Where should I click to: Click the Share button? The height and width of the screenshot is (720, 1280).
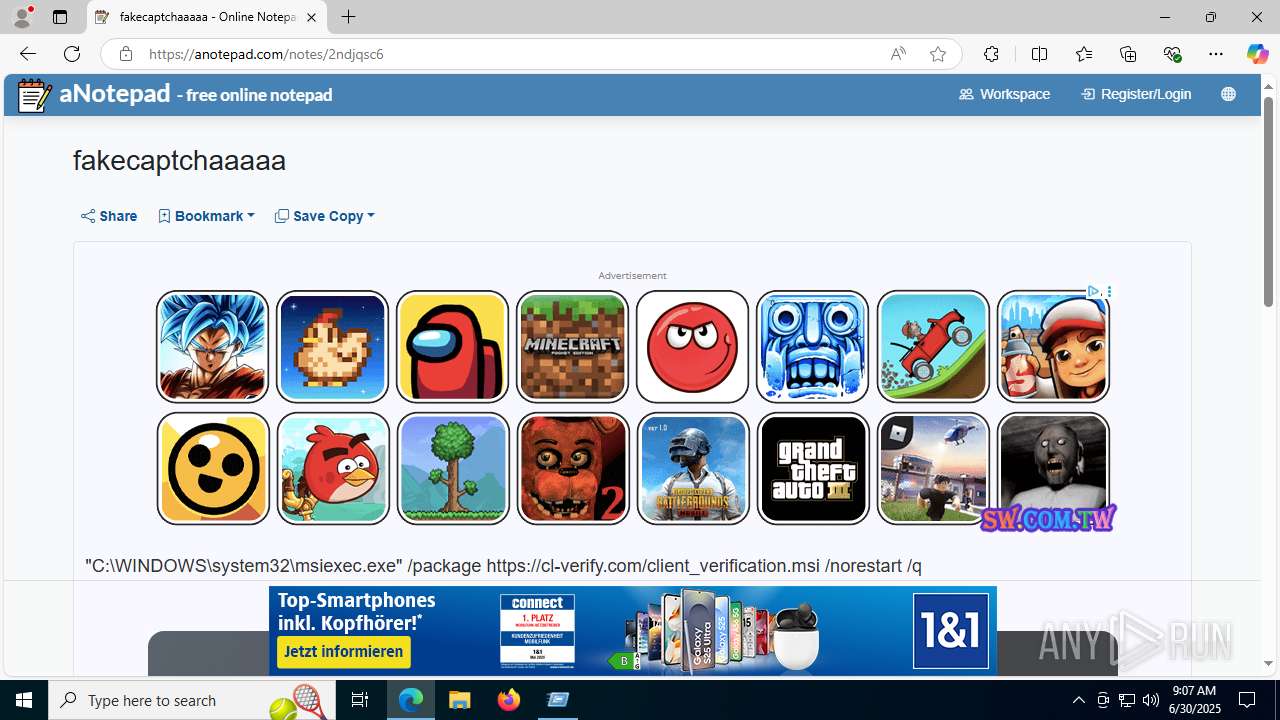pos(109,216)
